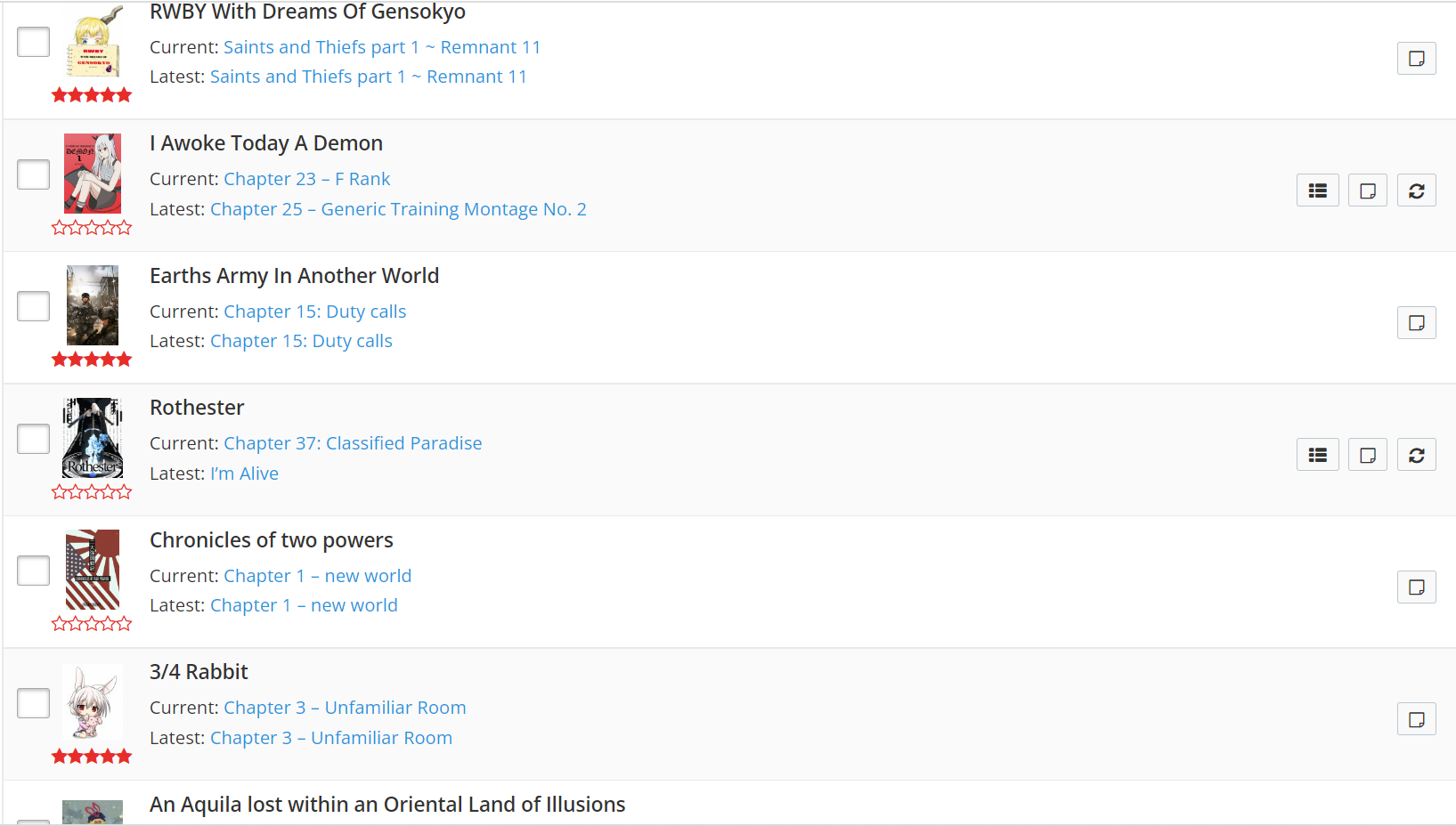The width and height of the screenshot is (1456, 826).
Task: Click Earths Army In Another World cover thumbnail
Action: pyautogui.click(x=93, y=305)
